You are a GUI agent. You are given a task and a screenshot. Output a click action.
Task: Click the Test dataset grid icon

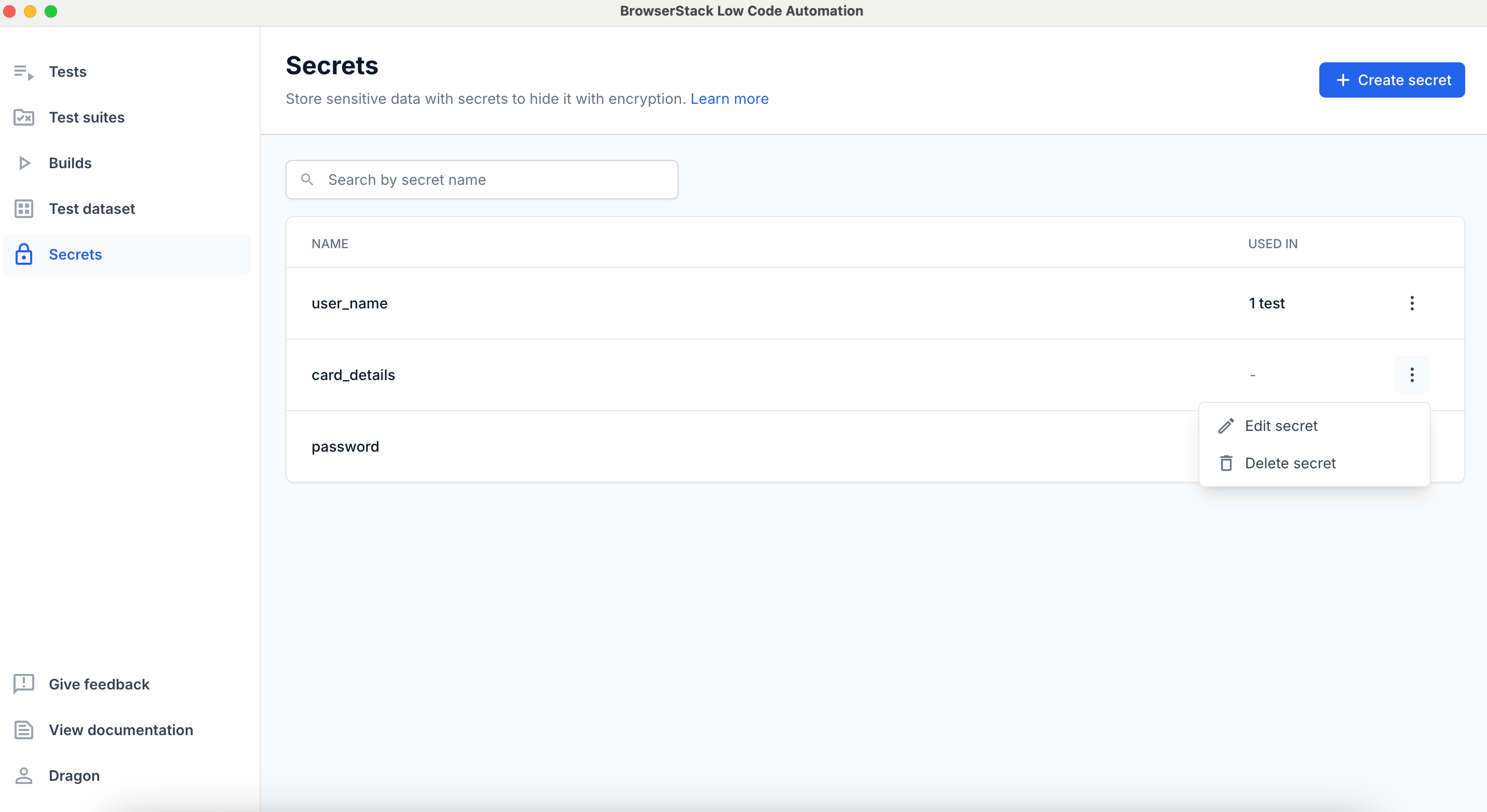(24, 208)
